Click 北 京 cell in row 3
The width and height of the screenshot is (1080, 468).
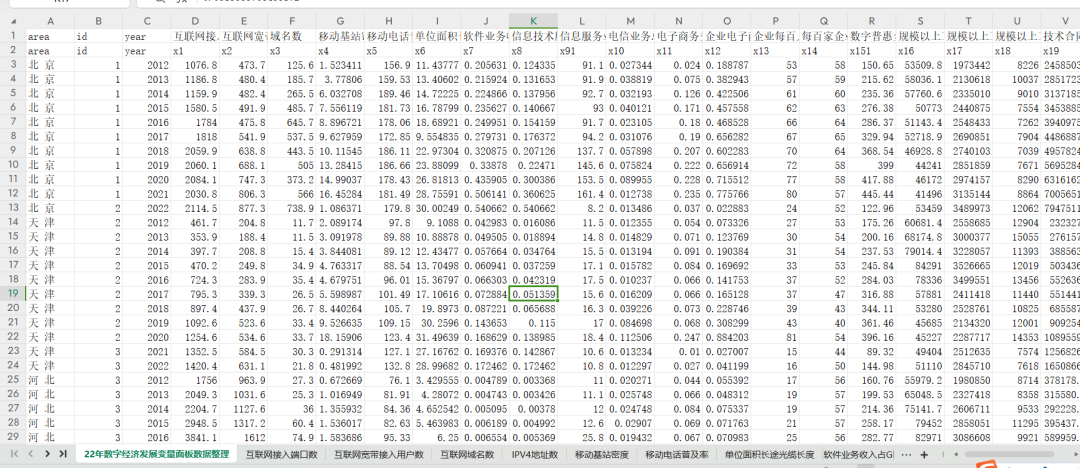click(x=50, y=65)
